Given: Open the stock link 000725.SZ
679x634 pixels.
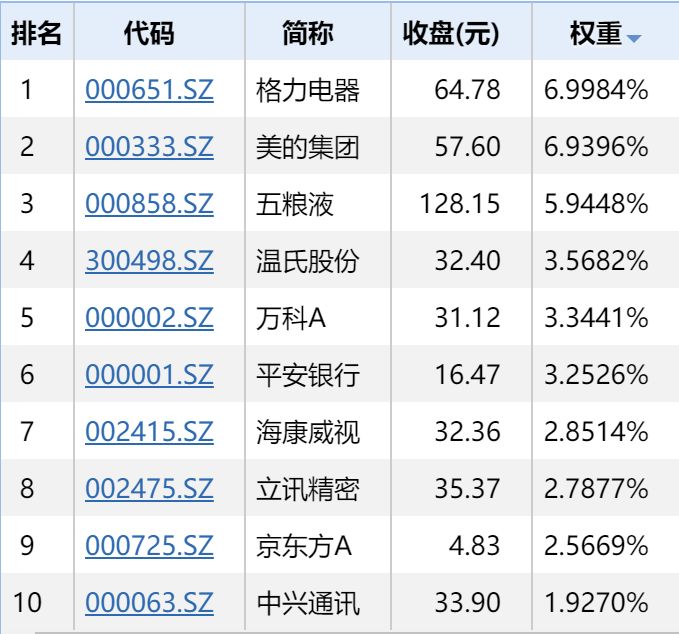Looking at the screenshot, I should [149, 546].
